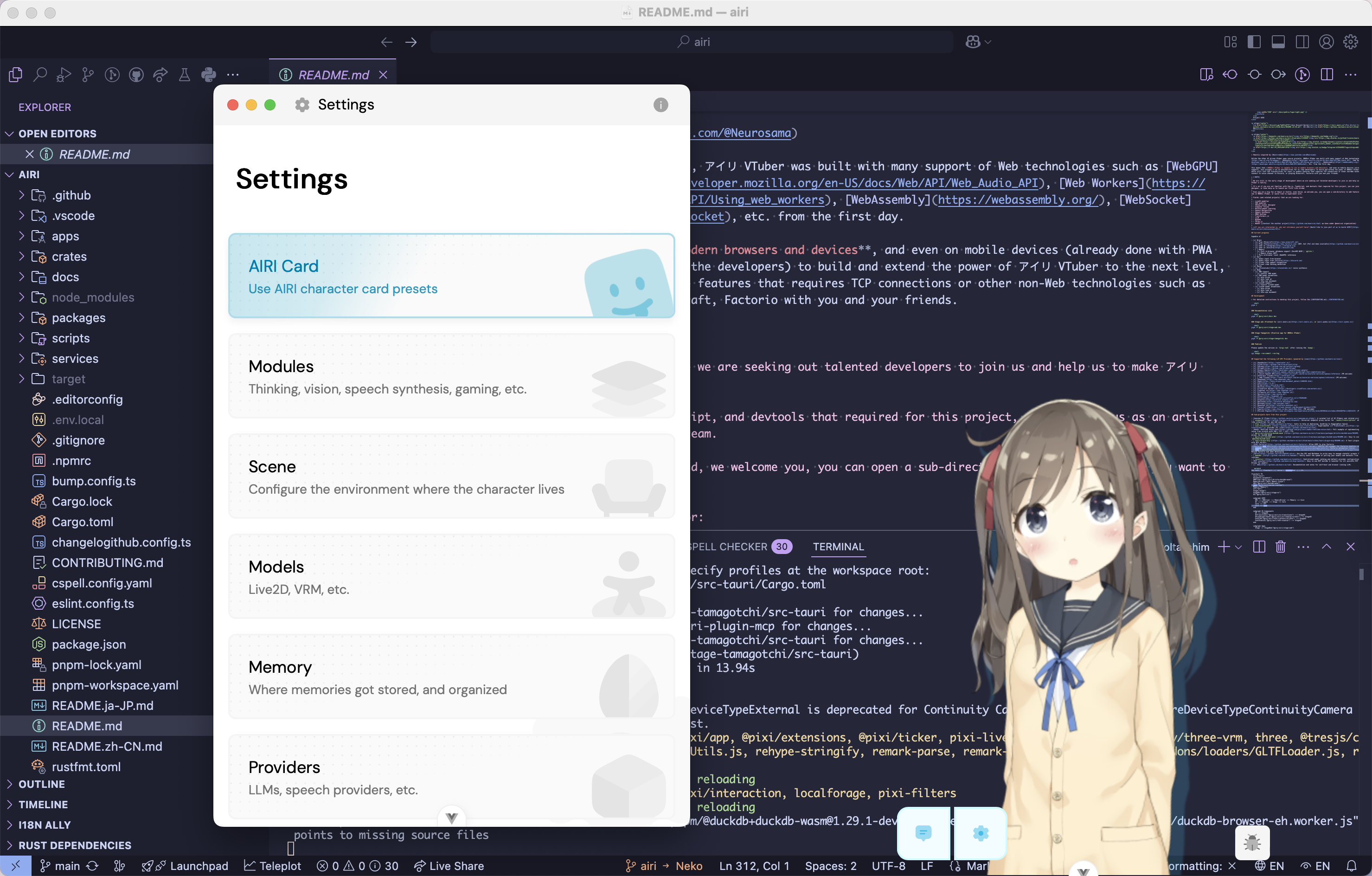
Task: Click Launchpad in the status bar
Action: pyautogui.click(x=185, y=866)
